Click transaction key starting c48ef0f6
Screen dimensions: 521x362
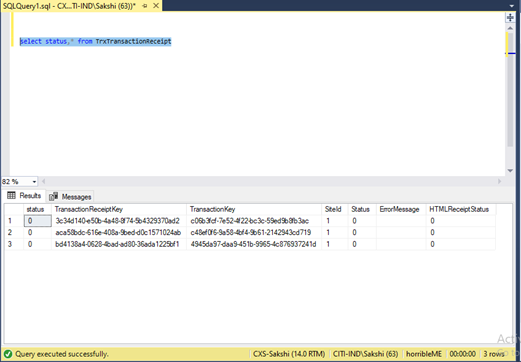click(254, 232)
